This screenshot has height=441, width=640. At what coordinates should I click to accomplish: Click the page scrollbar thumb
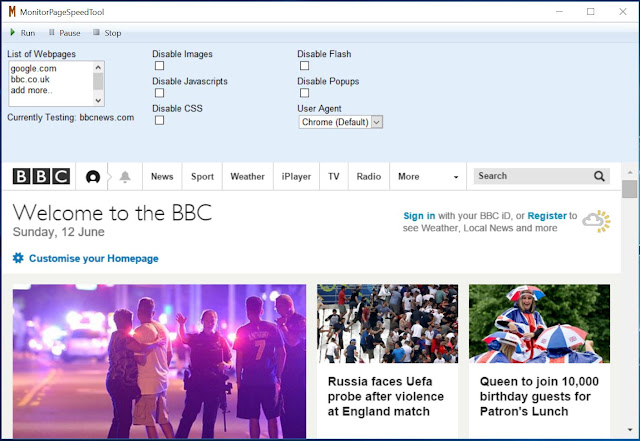[630, 189]
